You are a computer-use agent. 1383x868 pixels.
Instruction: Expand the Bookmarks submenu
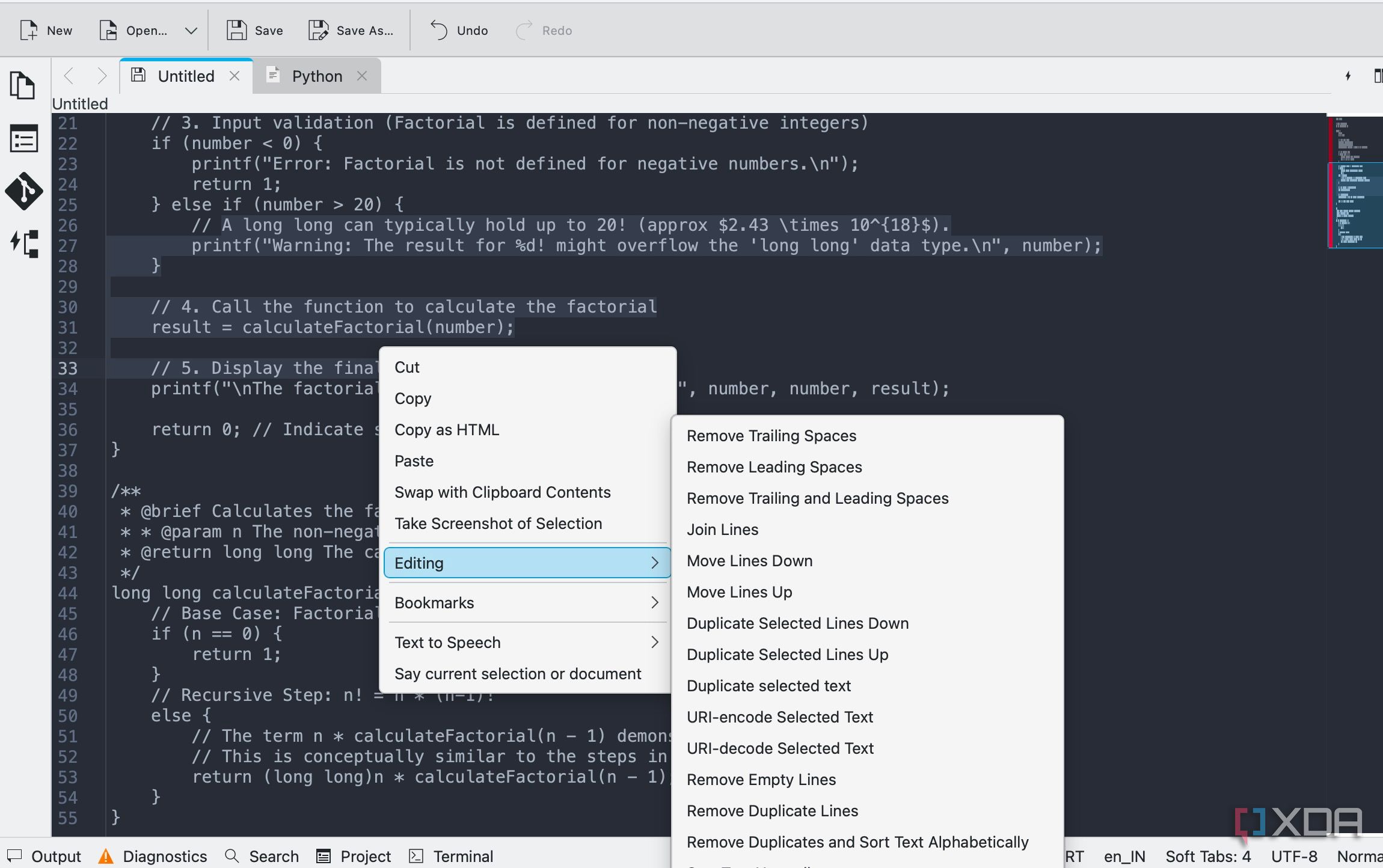(x=527, y=603)
